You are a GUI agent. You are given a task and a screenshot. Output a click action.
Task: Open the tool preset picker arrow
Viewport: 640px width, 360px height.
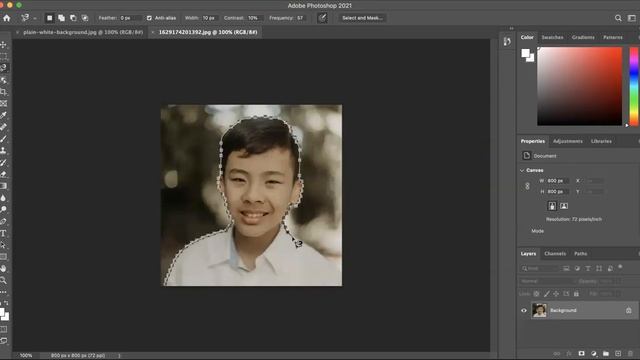(35, 18)
